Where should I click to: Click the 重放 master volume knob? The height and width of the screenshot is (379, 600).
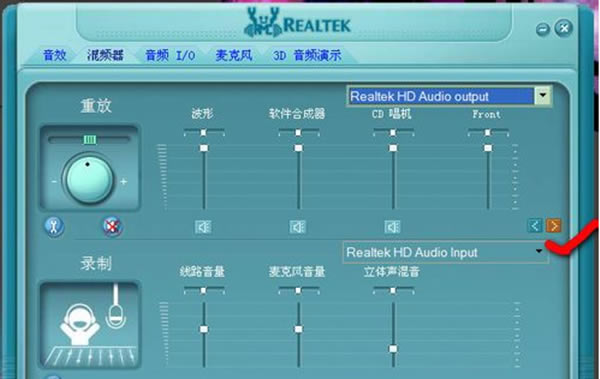89,178
